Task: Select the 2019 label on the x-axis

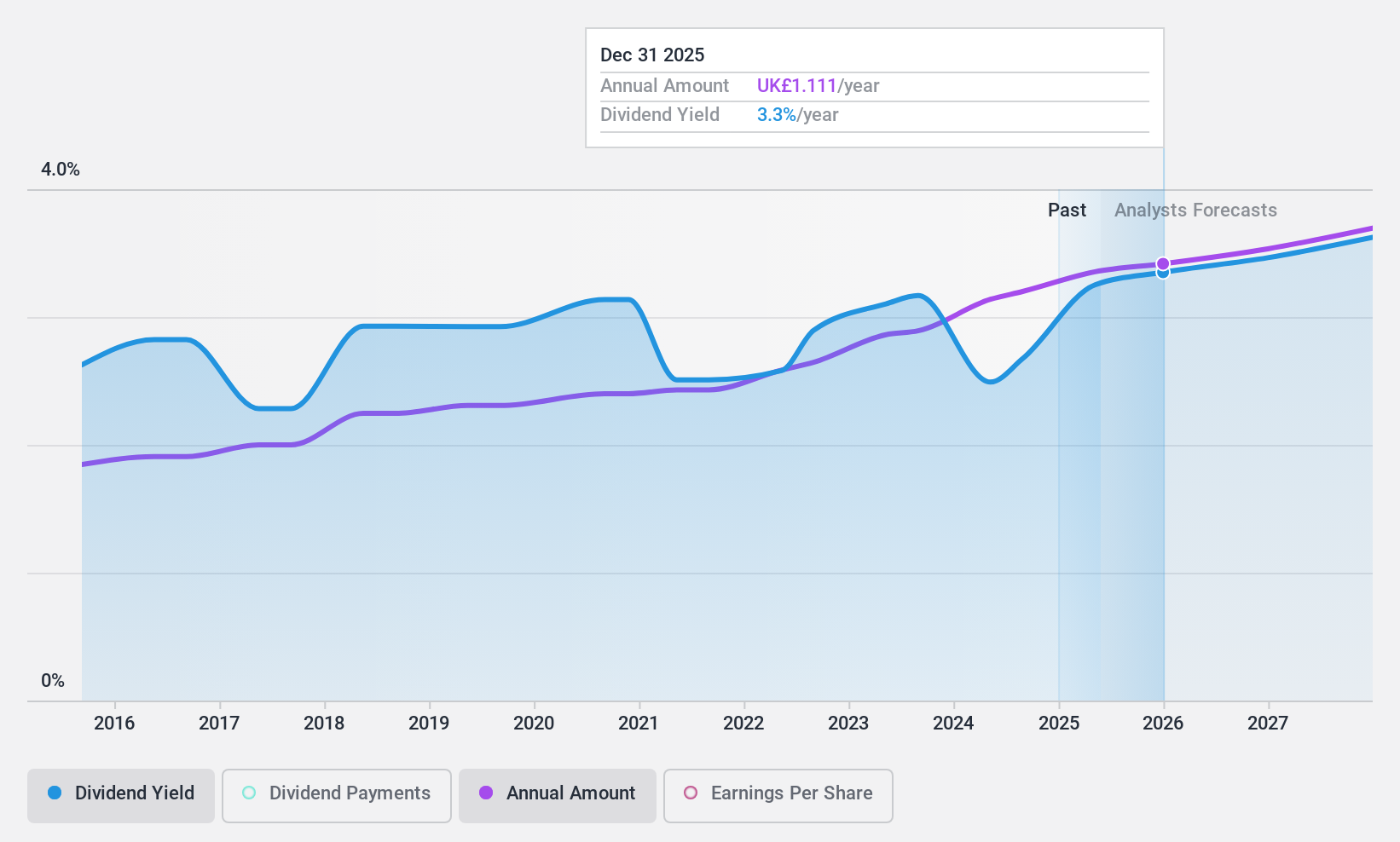Action: 429,724
